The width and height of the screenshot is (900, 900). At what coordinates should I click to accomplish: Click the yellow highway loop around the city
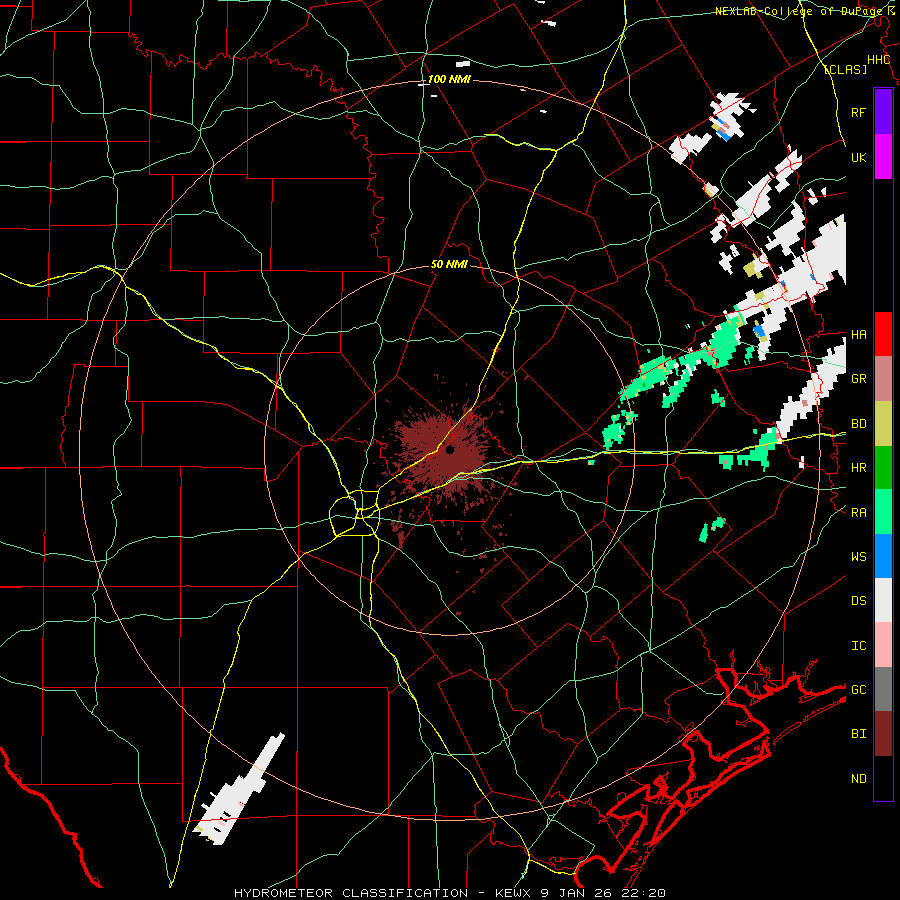click(x=355, y=513)
